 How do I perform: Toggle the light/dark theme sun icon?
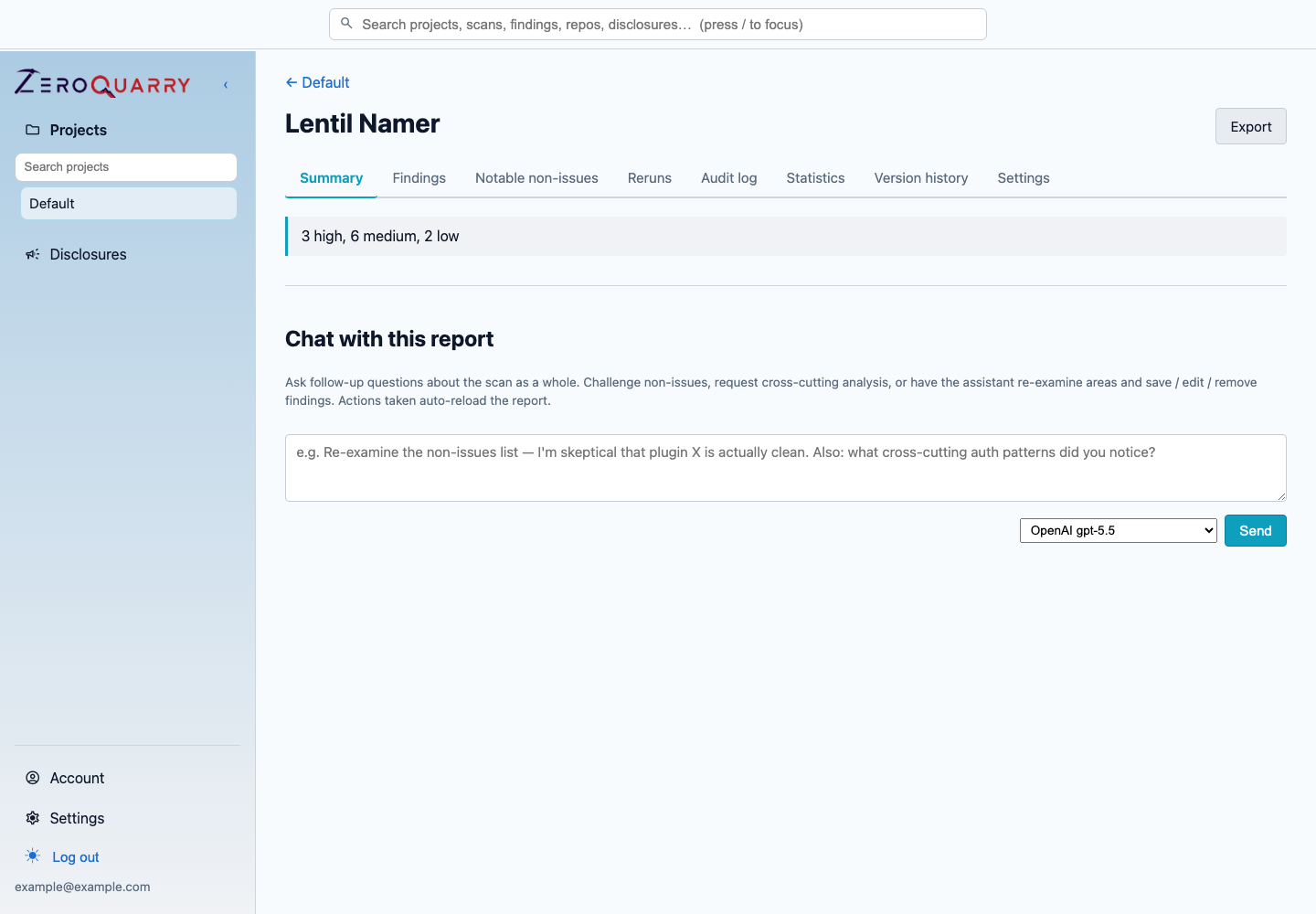click(x=33, y=856)
